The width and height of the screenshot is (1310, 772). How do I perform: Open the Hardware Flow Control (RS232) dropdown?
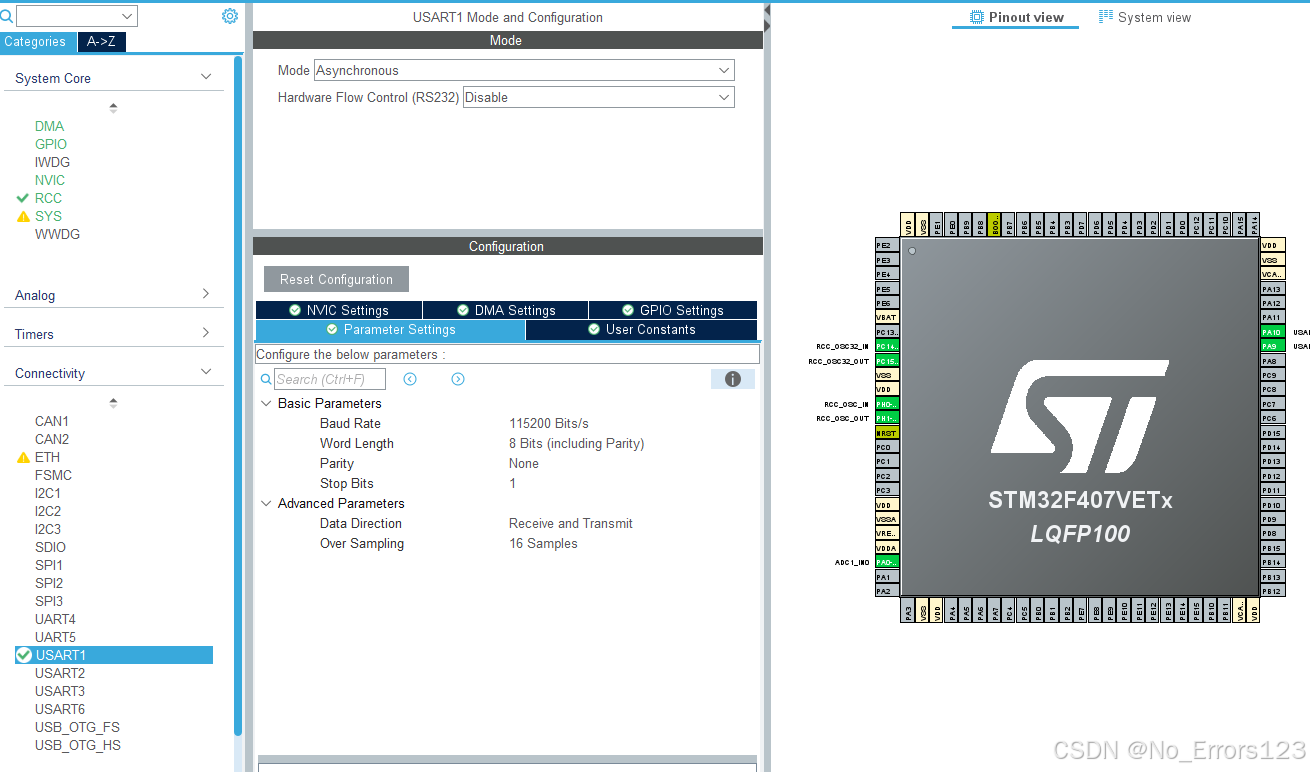[x=723, y=97]
